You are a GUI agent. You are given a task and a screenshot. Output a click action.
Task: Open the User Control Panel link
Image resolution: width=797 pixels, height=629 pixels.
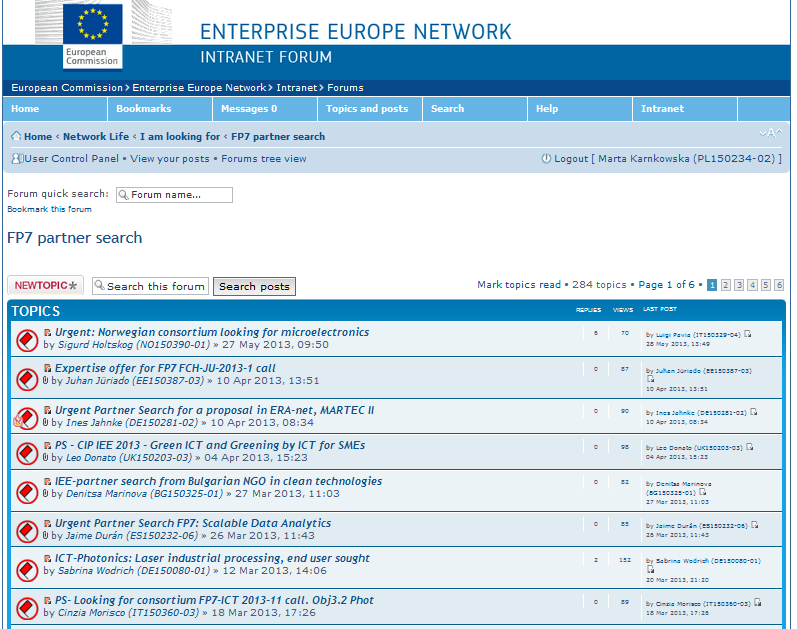[x=72, y=159]
